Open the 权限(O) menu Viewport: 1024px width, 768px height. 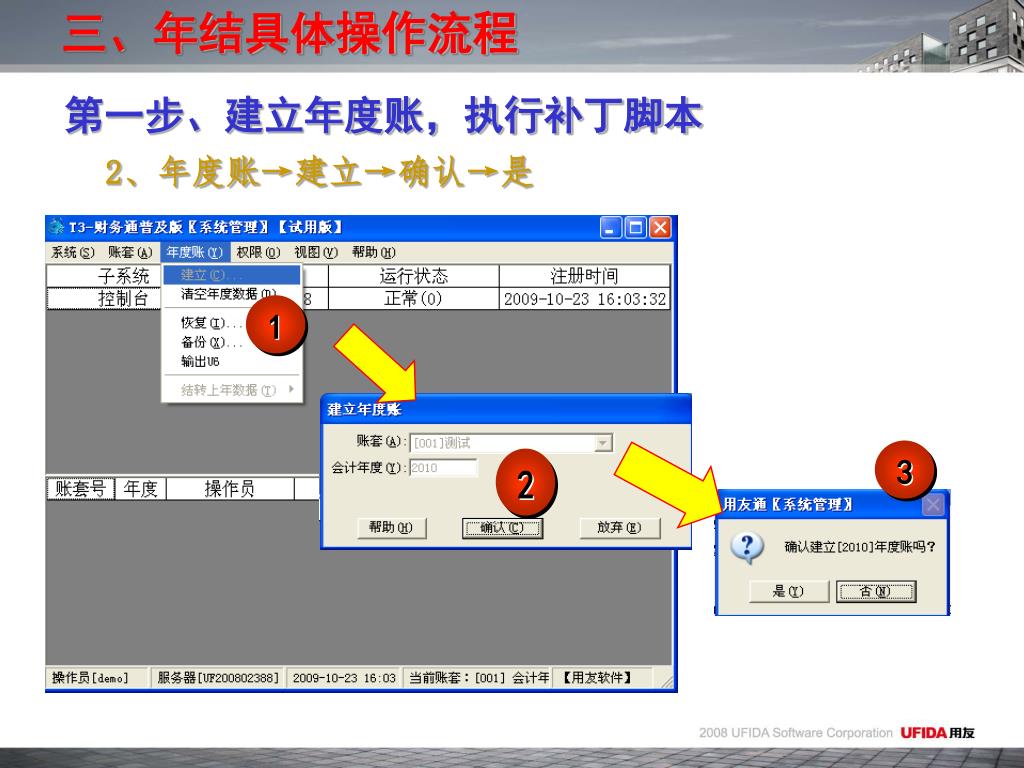pos(258,252)
